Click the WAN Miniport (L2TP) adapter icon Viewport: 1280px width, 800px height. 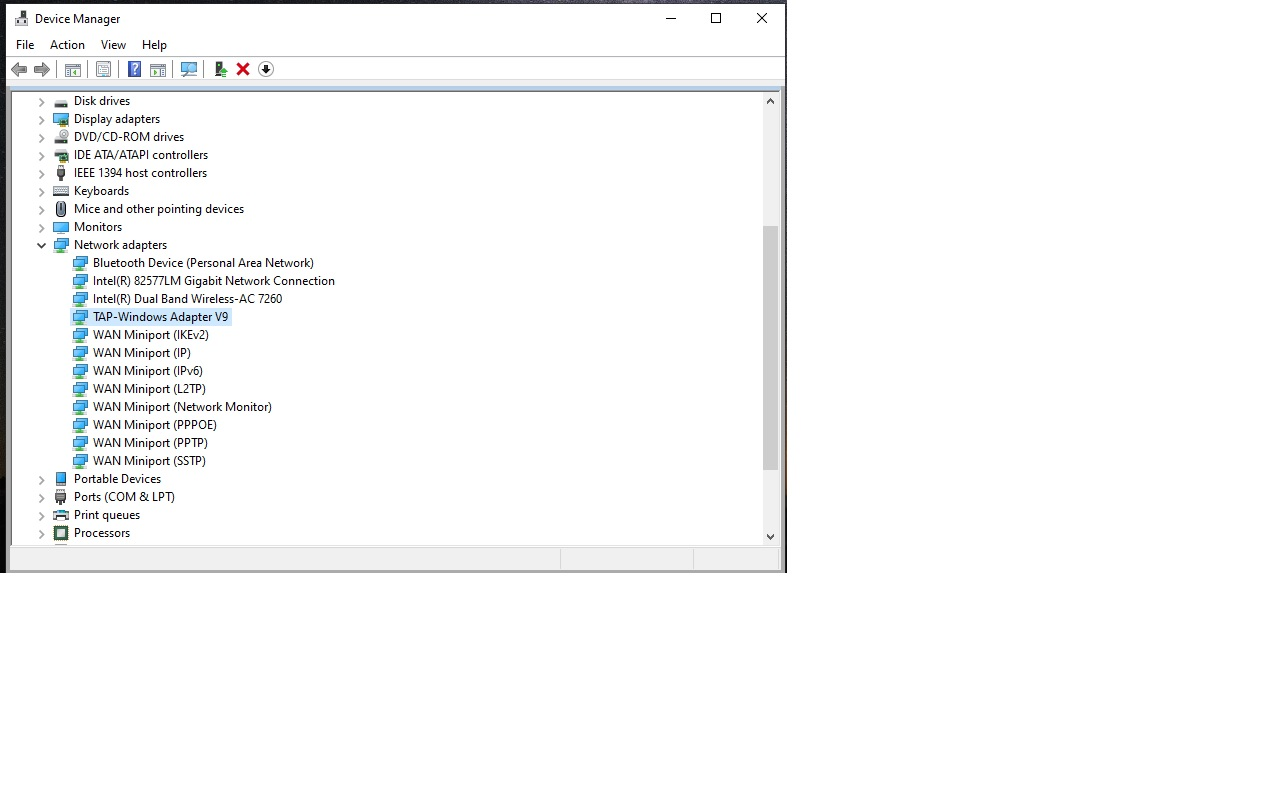(80, 389)
